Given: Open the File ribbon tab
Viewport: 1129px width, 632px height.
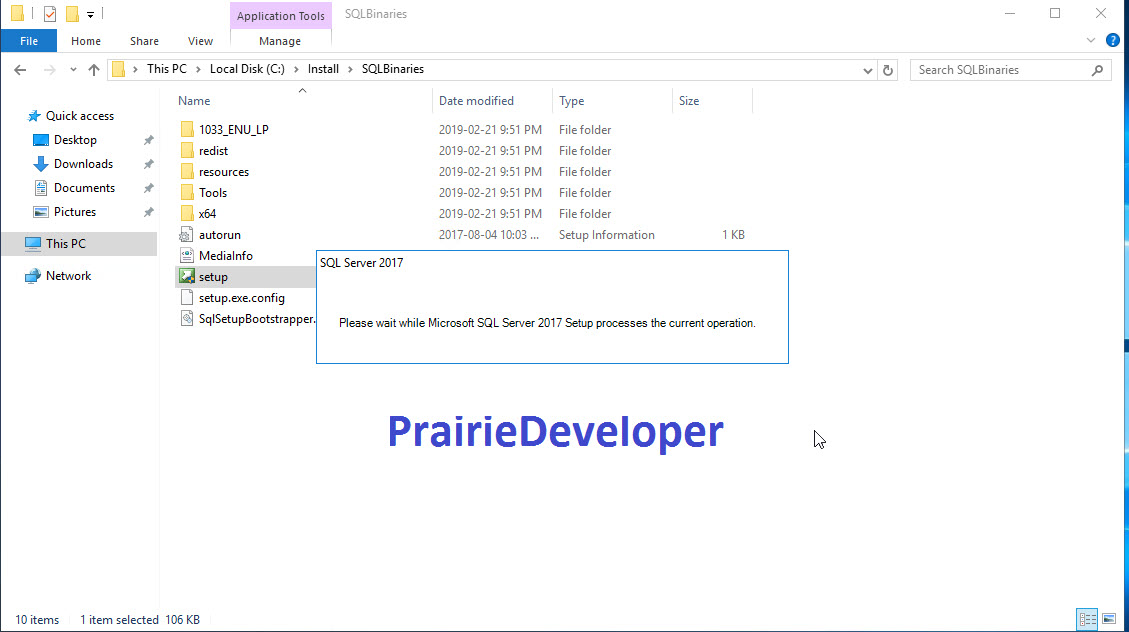Looking at the screenshot, I should 29,41.
